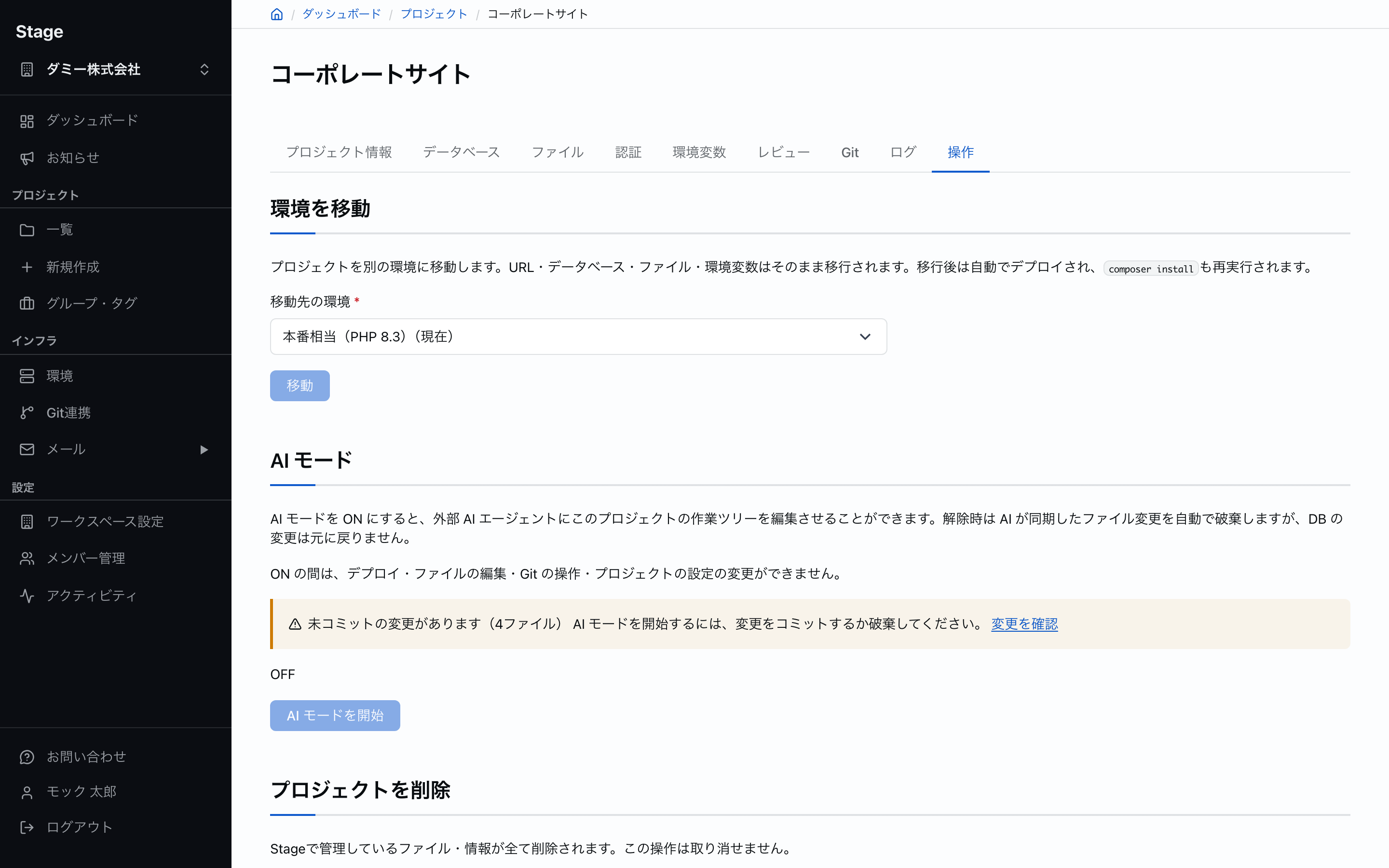Click the plus icon beside 新規作成
1389x868 pixels.
(x=27, y=267)
